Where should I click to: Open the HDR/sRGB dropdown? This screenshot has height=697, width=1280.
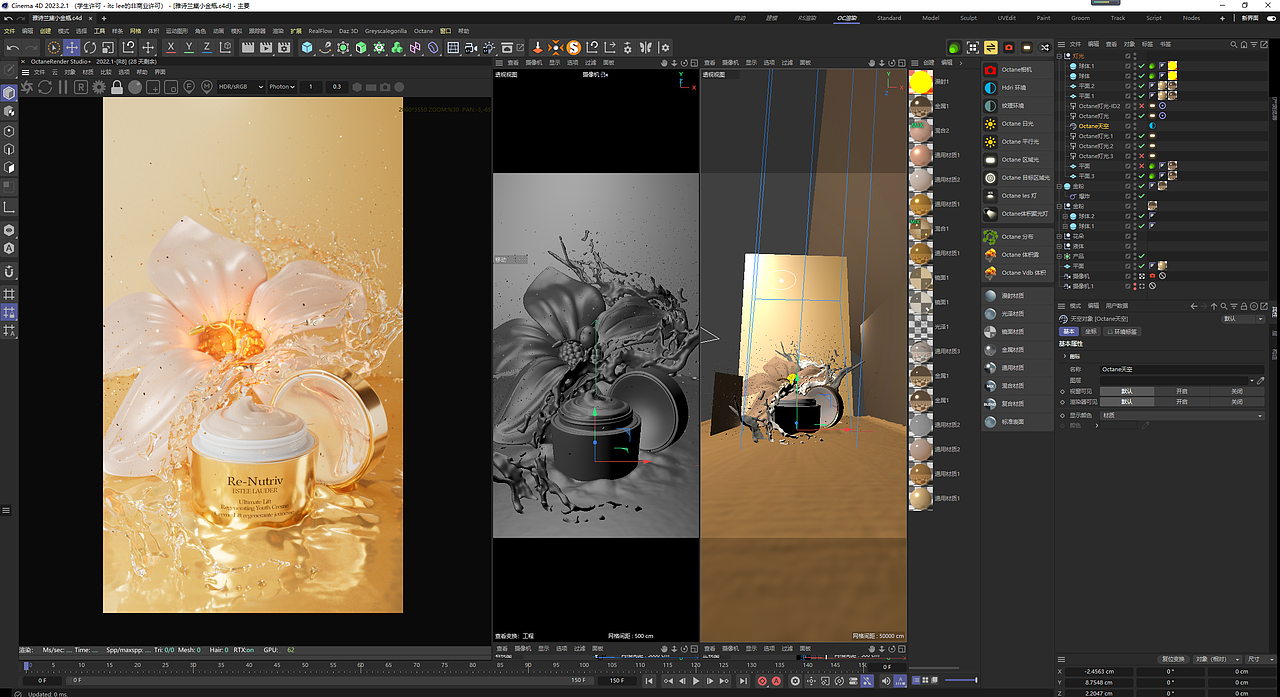(242, 87)
